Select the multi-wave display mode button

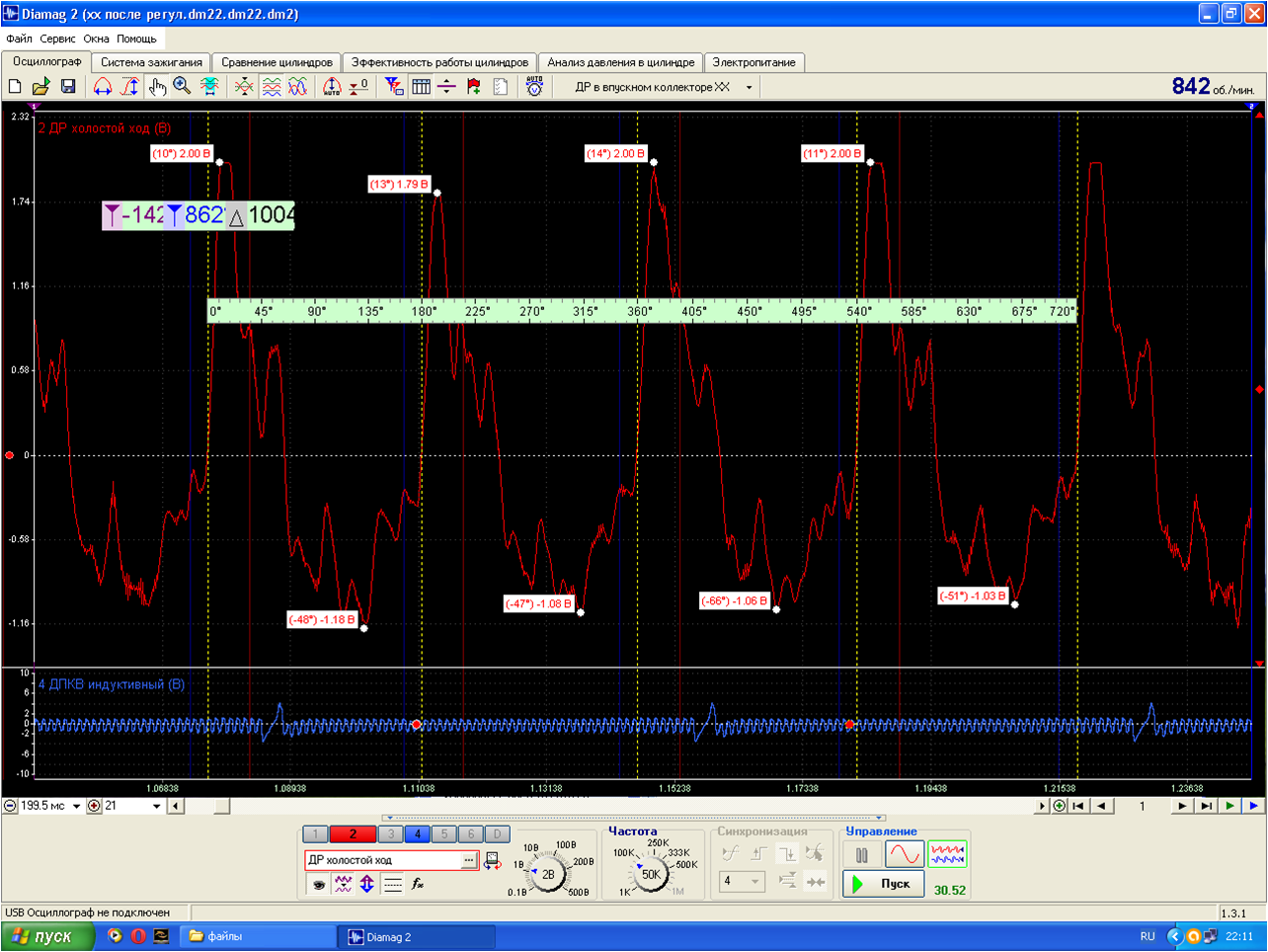click(947, 854)
